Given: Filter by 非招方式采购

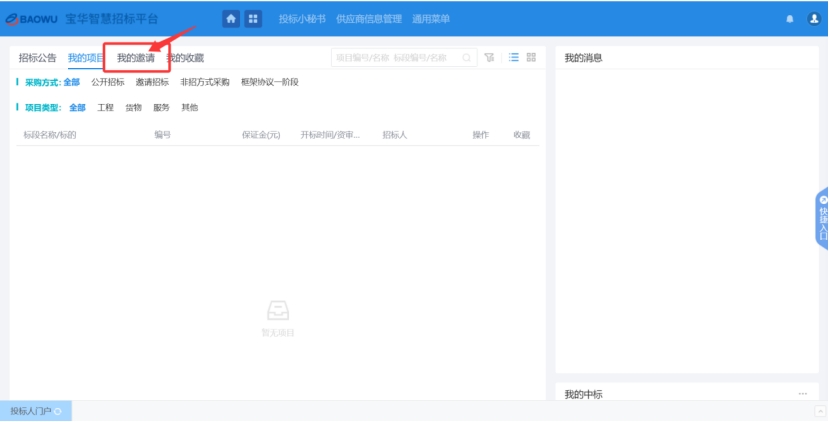Looking at the screenshot, I should [x=205, y=82].
